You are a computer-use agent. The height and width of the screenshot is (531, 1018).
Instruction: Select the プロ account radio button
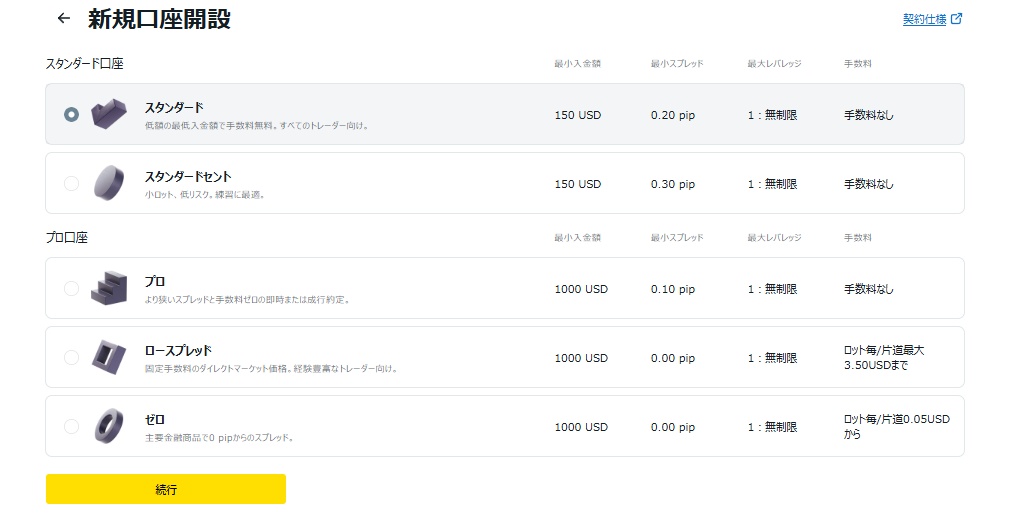(x=71, y=288)
